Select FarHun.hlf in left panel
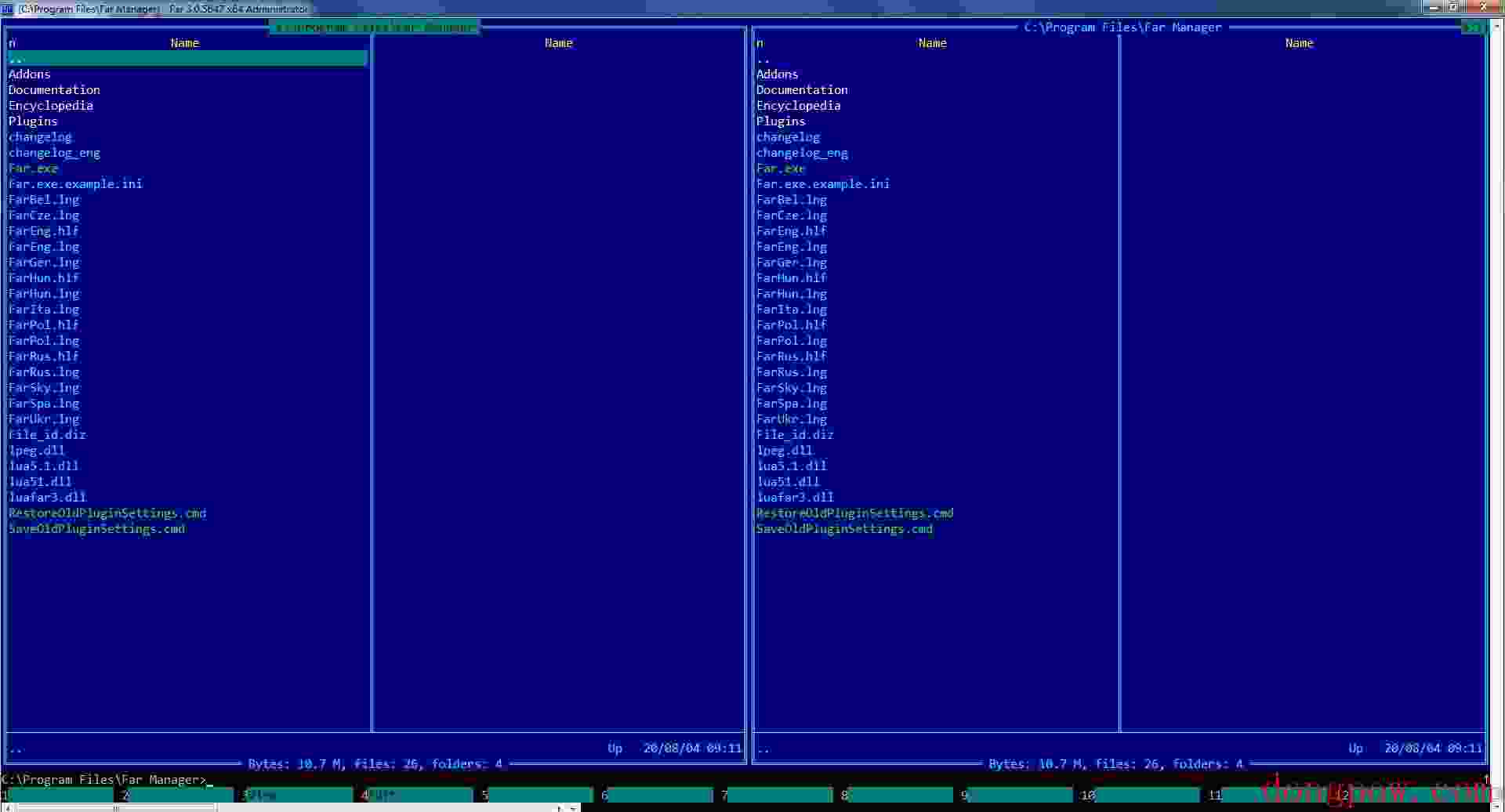 click(x=44, y=278)
